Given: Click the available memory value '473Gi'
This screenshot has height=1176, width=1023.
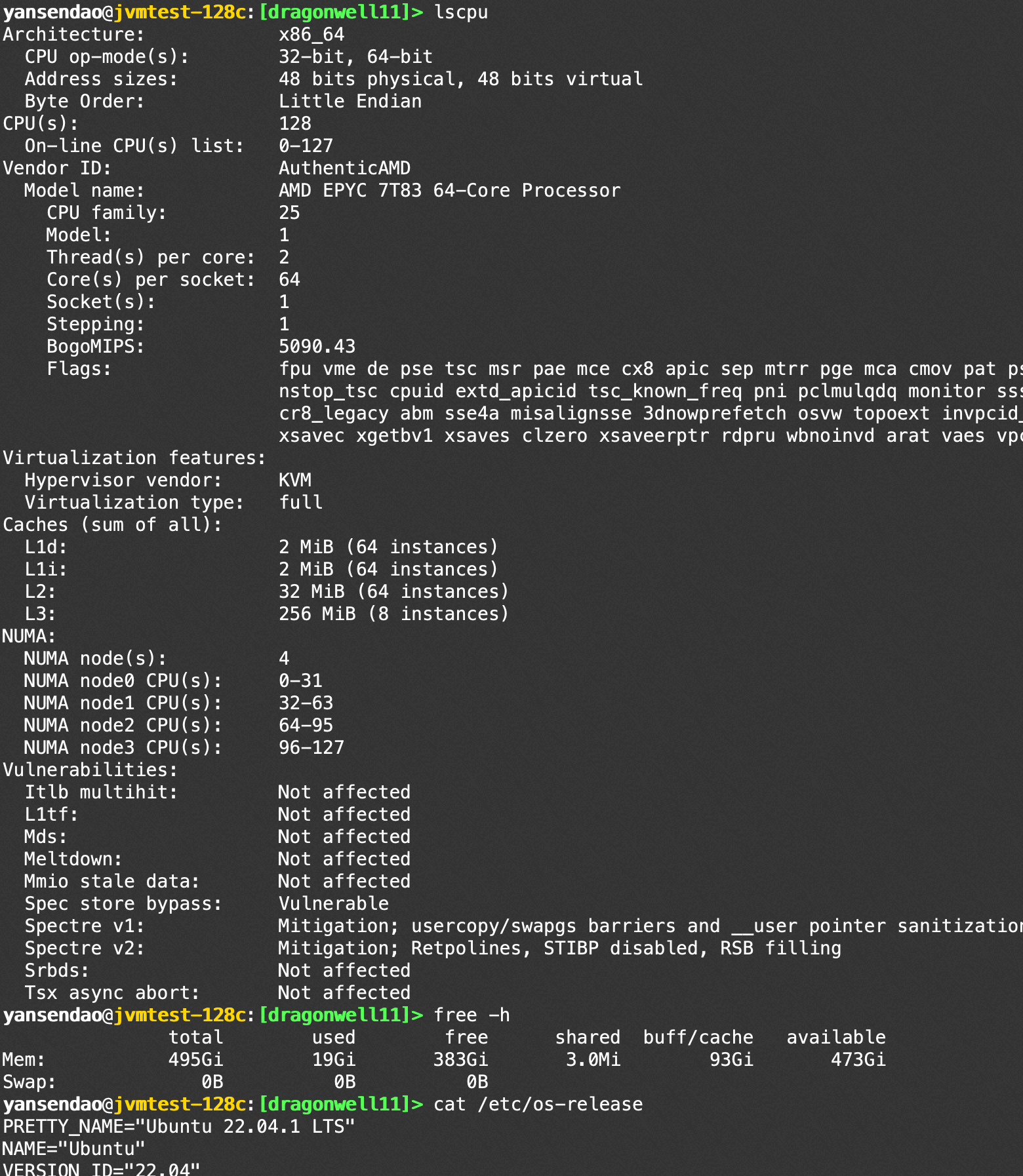Looking at the screenshot, I should pos(858,1060).
